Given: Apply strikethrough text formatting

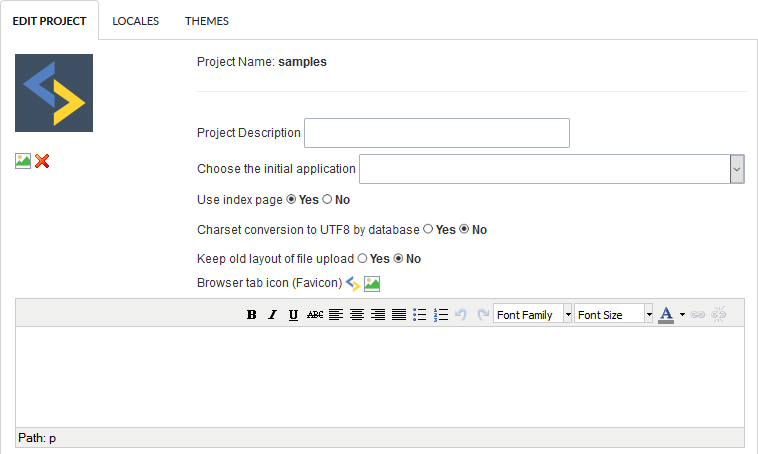Looking at the screenshot, I should tap(315, 315).
